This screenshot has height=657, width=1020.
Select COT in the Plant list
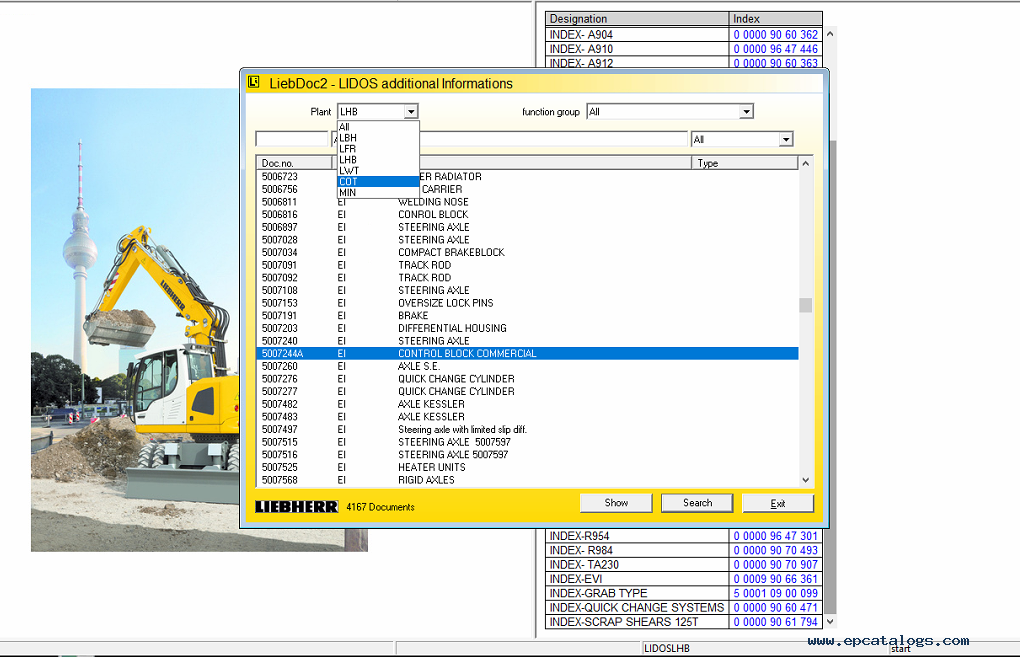pos(377,181)
